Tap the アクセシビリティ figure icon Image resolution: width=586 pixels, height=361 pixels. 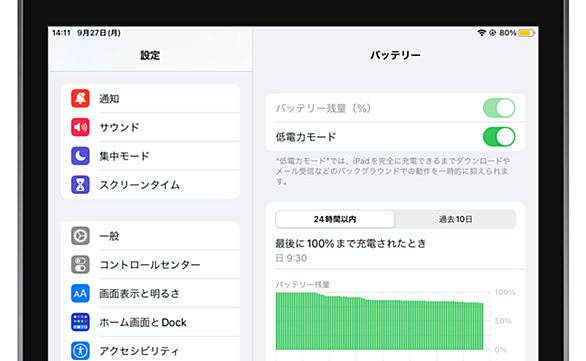(x=80, y=351)
